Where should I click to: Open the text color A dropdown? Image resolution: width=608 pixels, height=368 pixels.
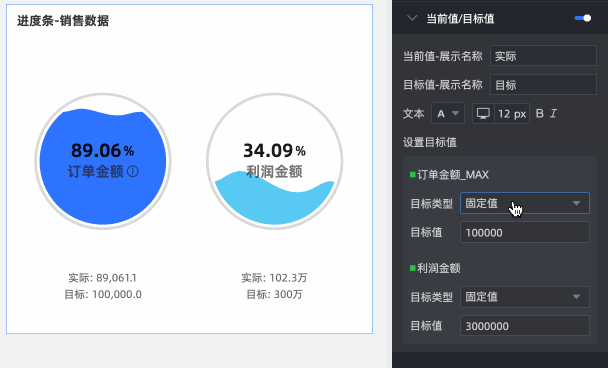(x=448, y=114)
